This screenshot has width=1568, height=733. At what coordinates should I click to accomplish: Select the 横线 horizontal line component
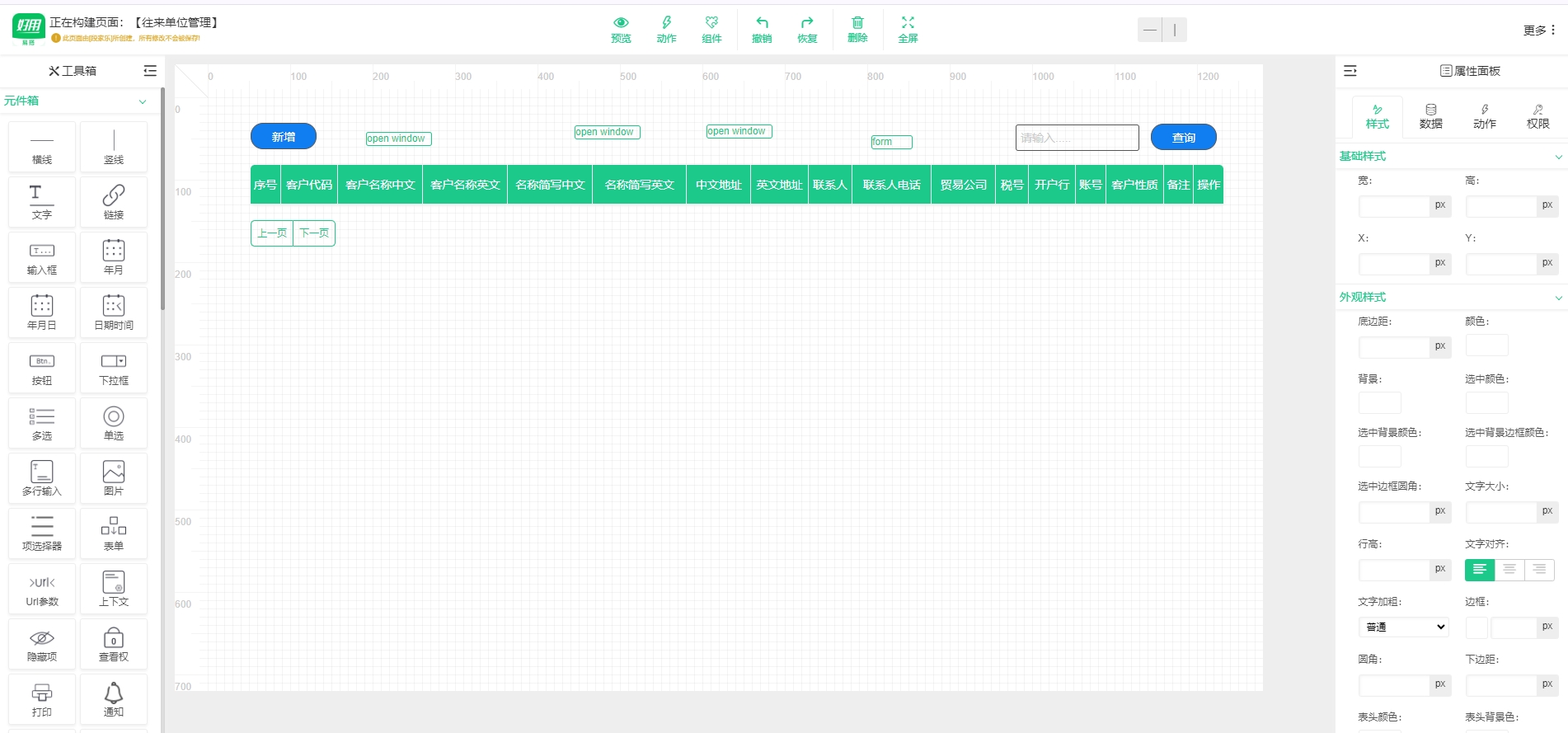pyautogui.click(x=42, y=147)
